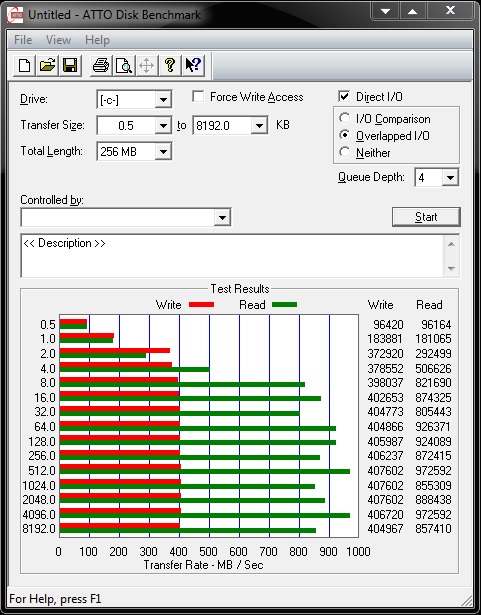Click the 'Transfer Rate - MB / Sec' axis label
Image resolution: width=481 pixels, height=615 pixels.
point(203,565)
